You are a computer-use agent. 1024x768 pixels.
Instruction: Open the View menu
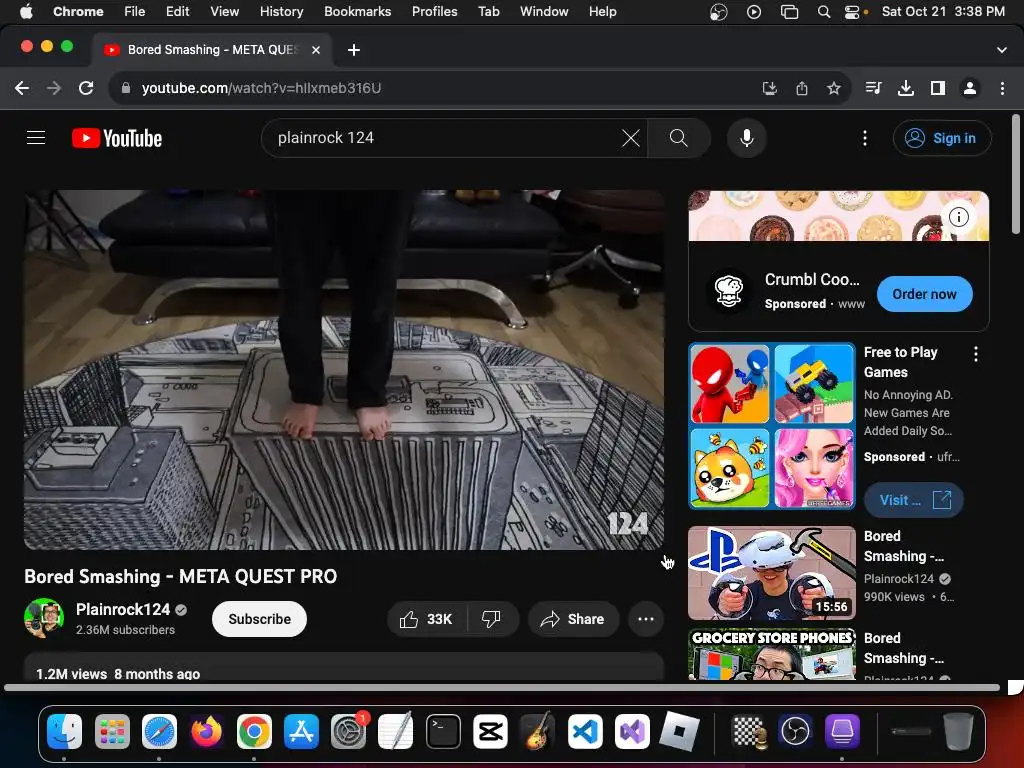click(x=224, y=11)
